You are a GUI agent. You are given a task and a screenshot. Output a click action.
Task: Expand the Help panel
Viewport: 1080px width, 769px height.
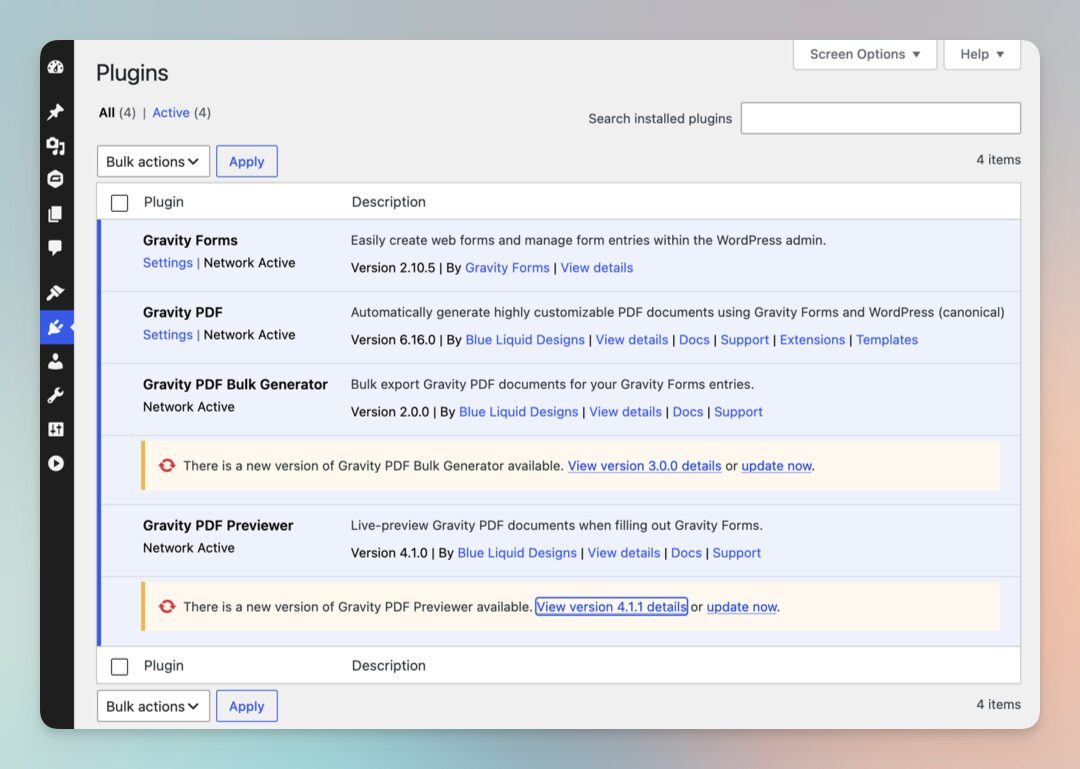click(x=982, y=54)
